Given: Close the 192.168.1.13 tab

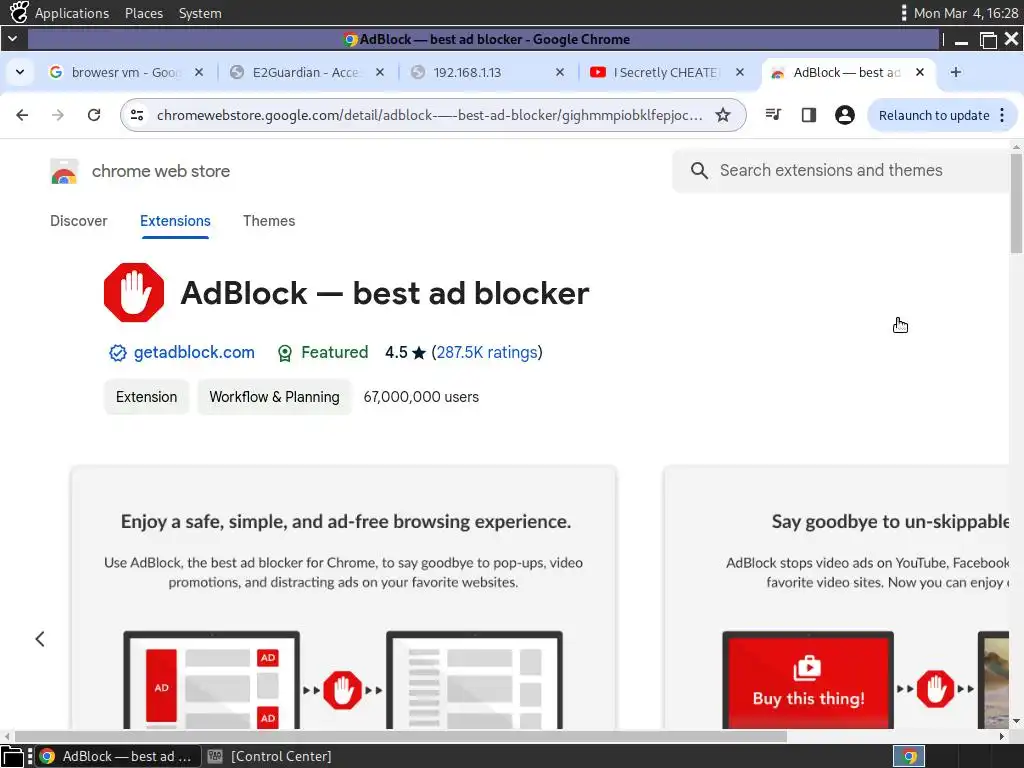Looking at the screenshot, I should tap(560, 72).
